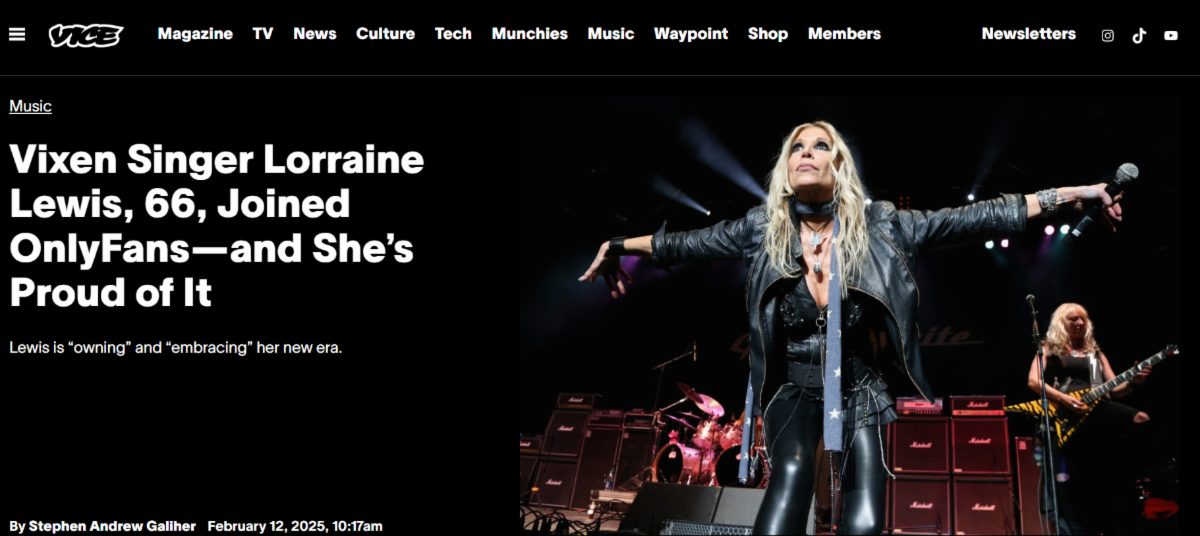Viewport: 1200px width, 536px height.
Task: Go to Magazine section
Action: click(x=195, y=34)
